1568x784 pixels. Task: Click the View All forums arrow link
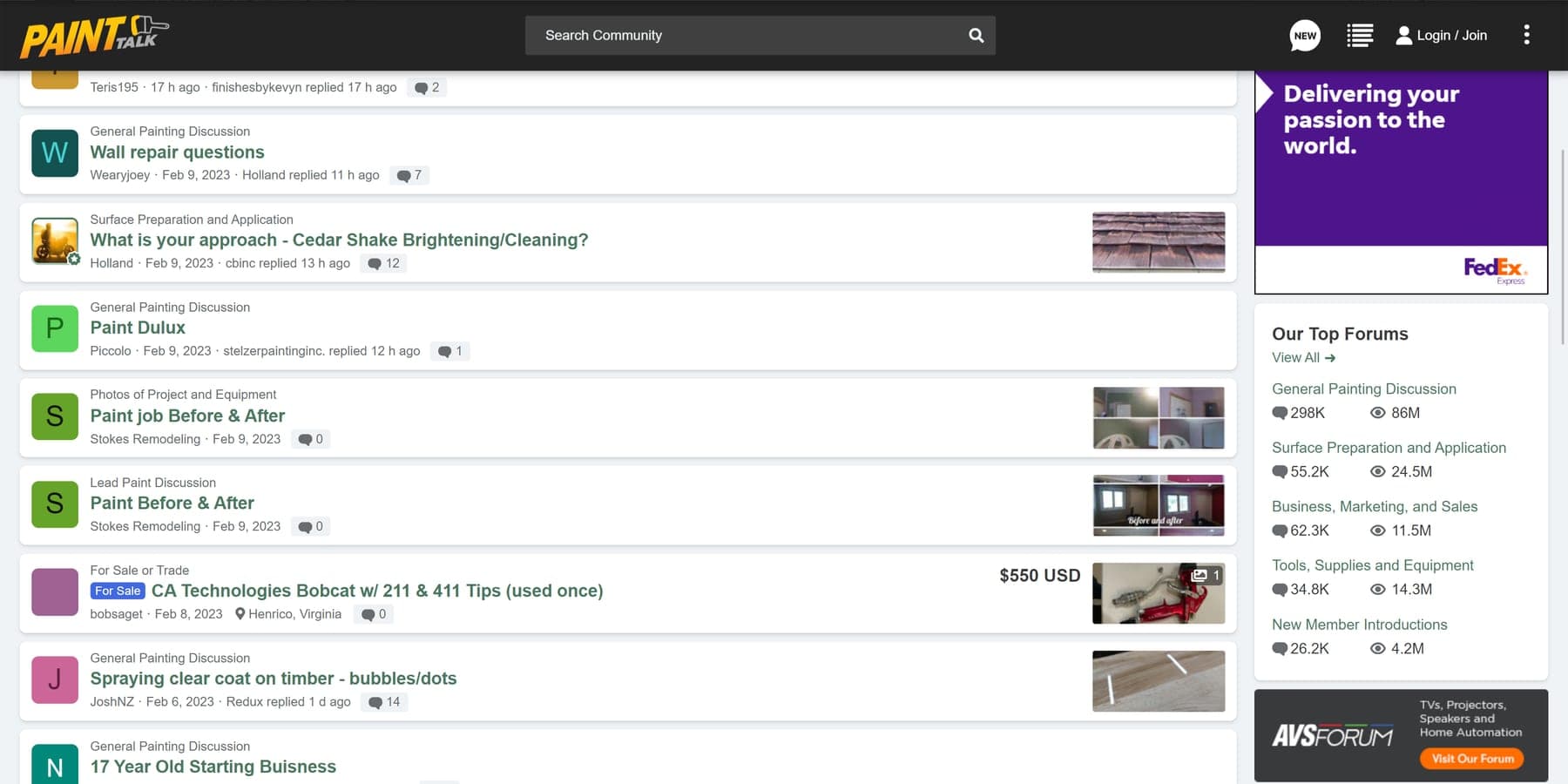pos(1303,357)
